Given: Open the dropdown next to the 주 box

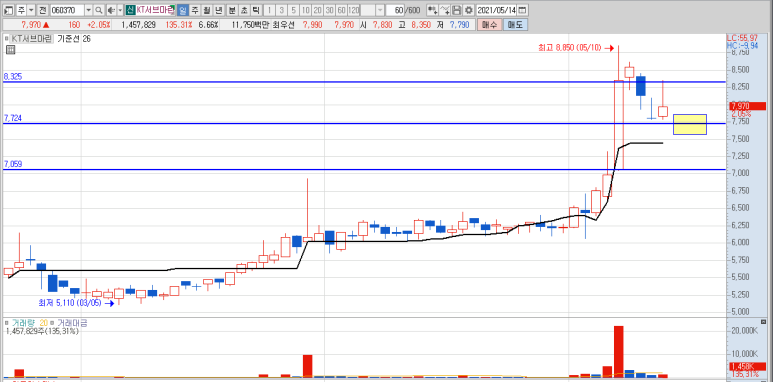Looking at the screenshot, I should coord(31,10).
